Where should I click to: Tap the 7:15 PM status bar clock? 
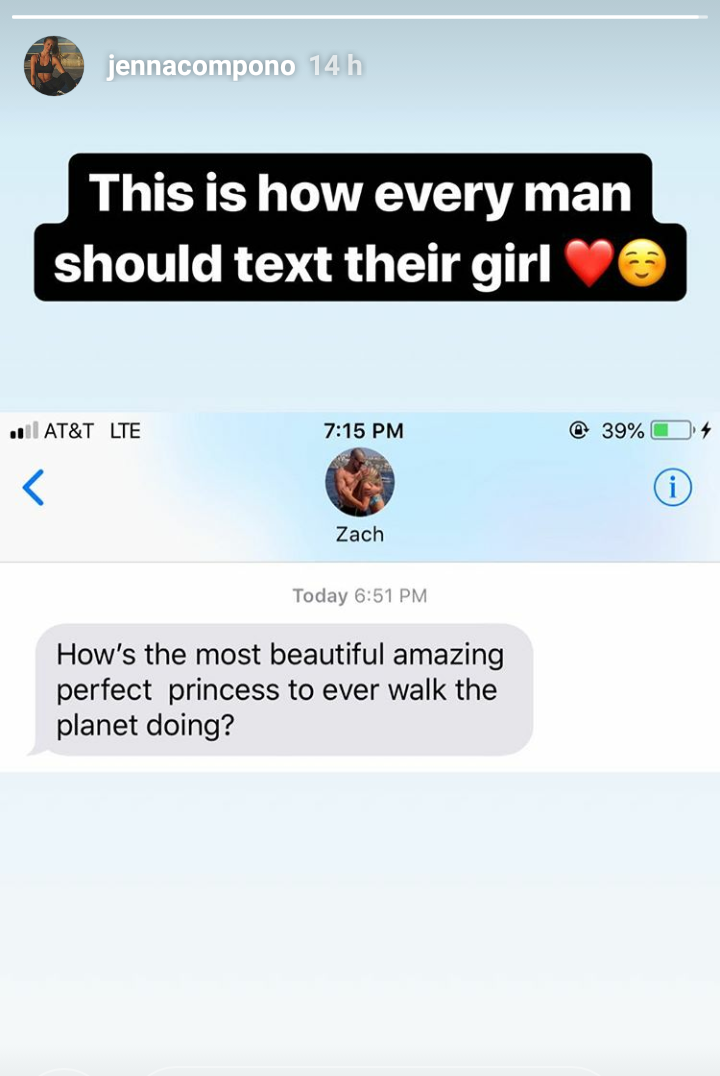[363, 431]
